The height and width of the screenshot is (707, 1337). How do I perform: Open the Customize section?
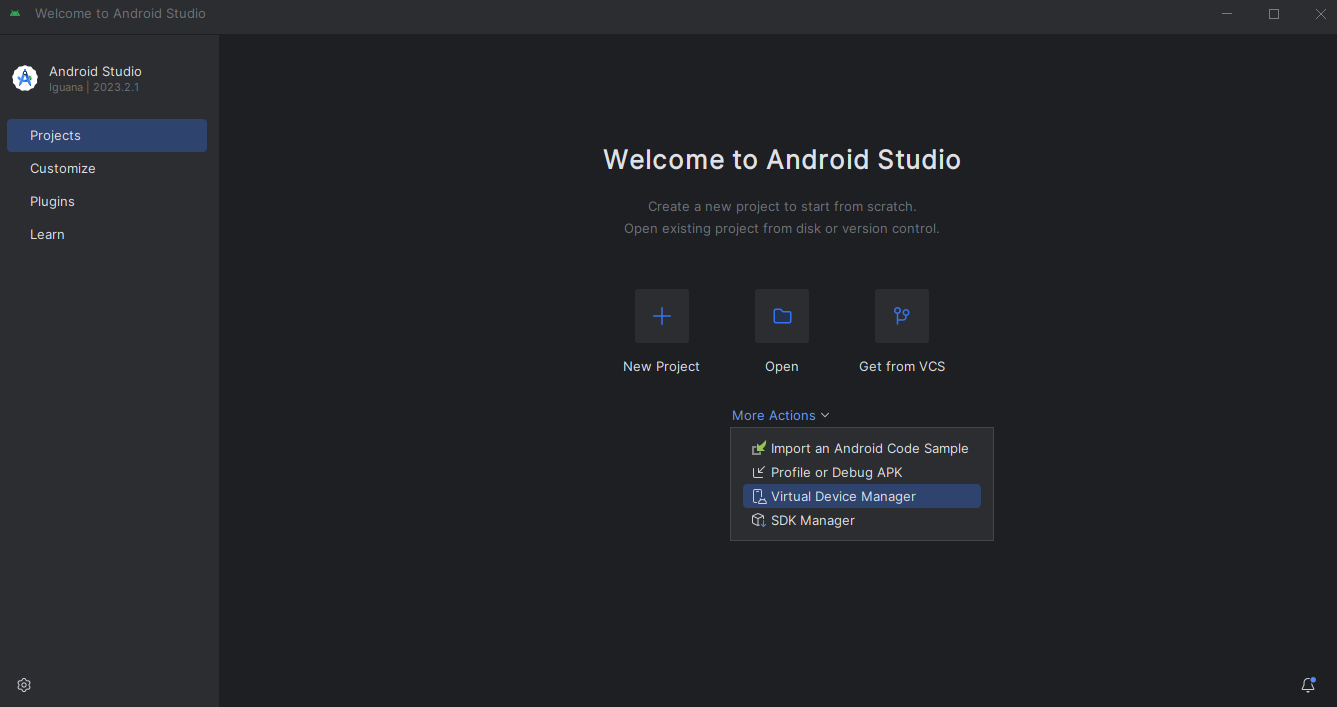click(63, 168)
